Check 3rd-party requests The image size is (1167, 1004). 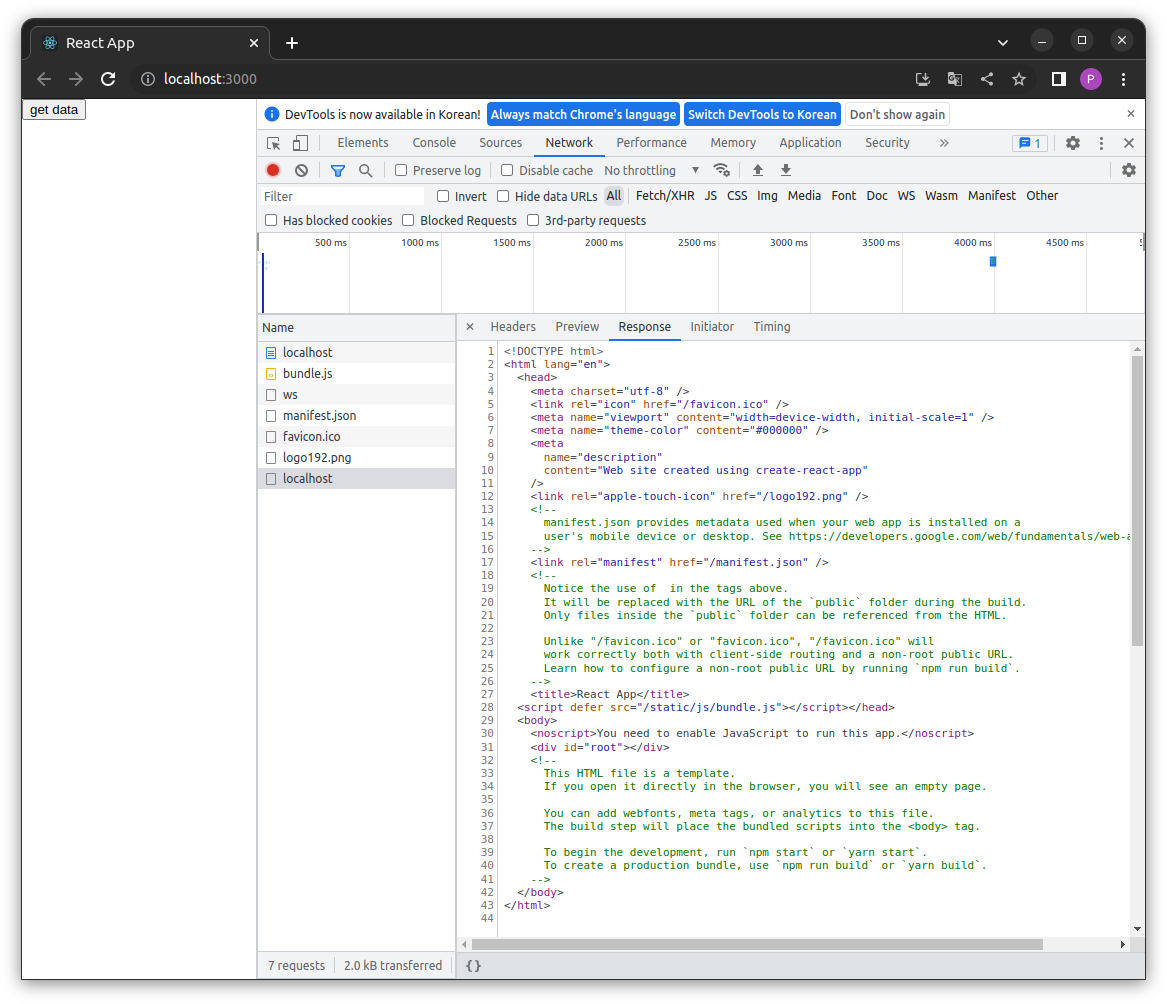pos(533,220)
